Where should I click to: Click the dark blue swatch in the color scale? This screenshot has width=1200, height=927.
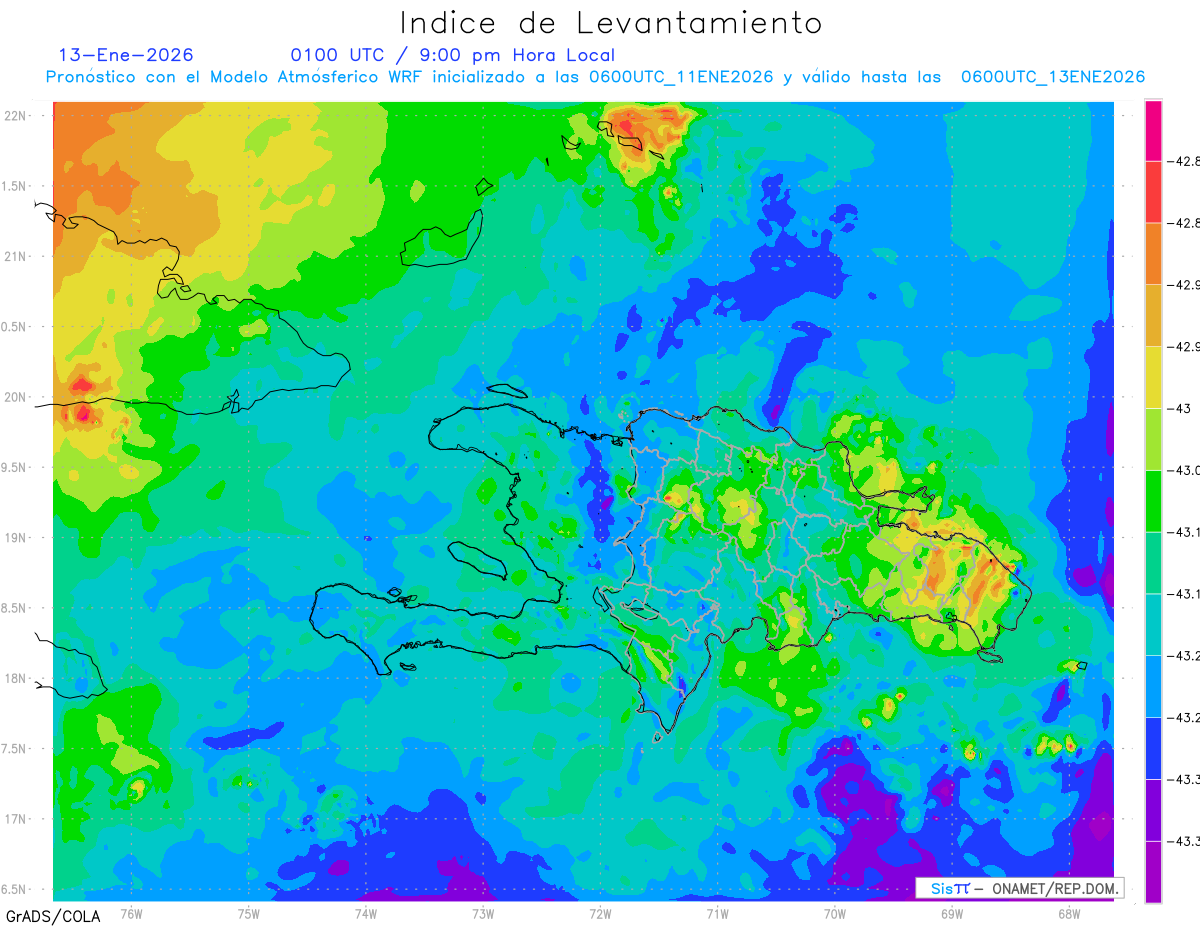click(1153, 749)
